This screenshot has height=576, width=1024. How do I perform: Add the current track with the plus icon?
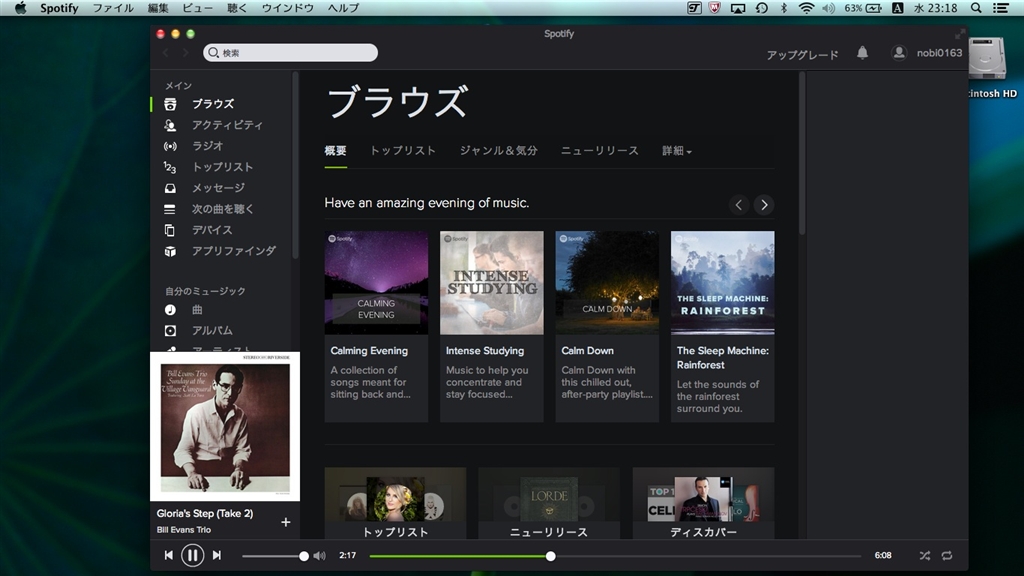285,522
